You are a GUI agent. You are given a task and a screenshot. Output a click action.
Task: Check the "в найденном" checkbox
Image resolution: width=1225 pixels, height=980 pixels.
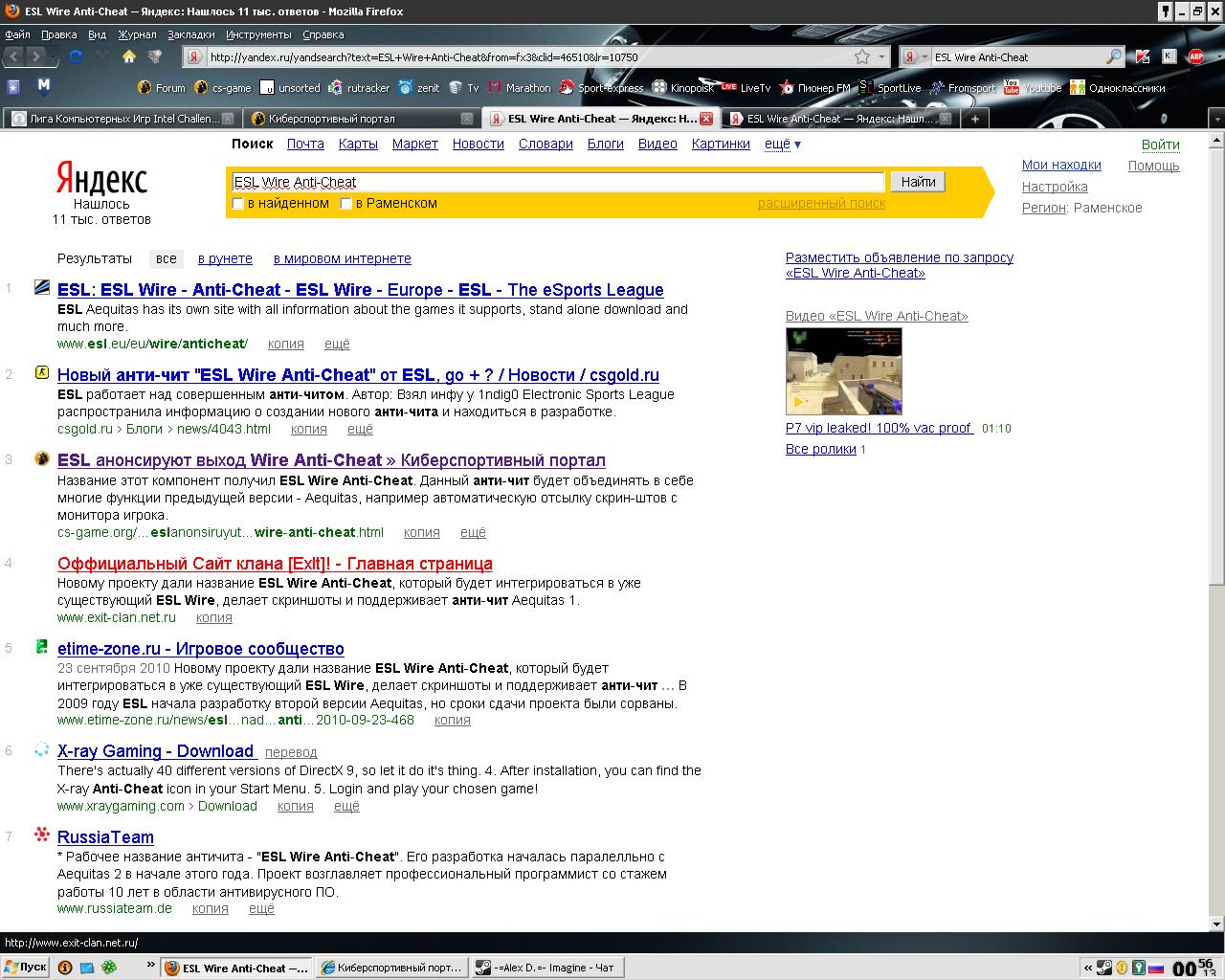pyautogui.click(x=238, y=203)
